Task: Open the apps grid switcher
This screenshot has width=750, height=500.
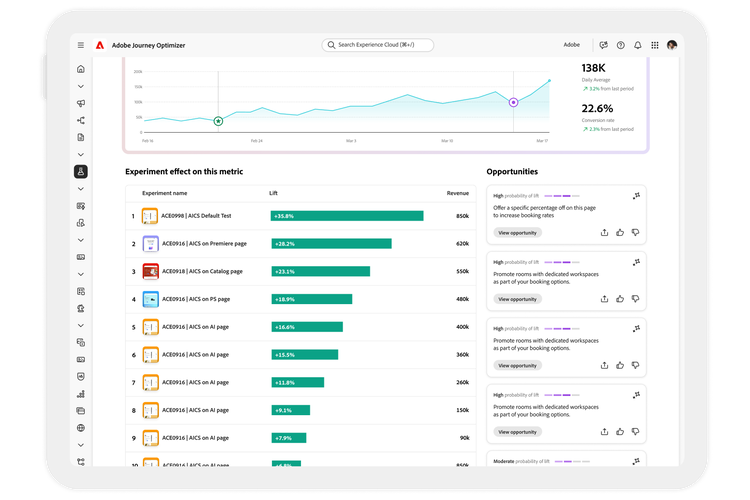Action: pyautogui.click(x=655, y=45)
